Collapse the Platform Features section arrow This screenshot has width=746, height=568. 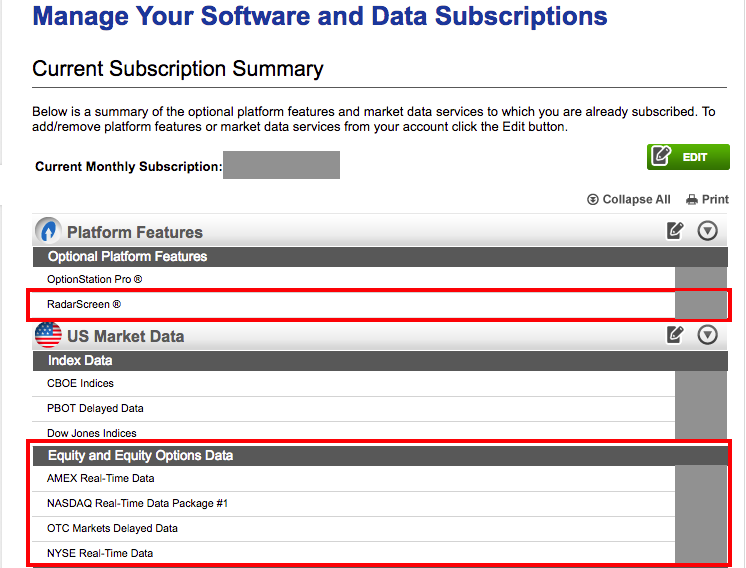point(707,231)
